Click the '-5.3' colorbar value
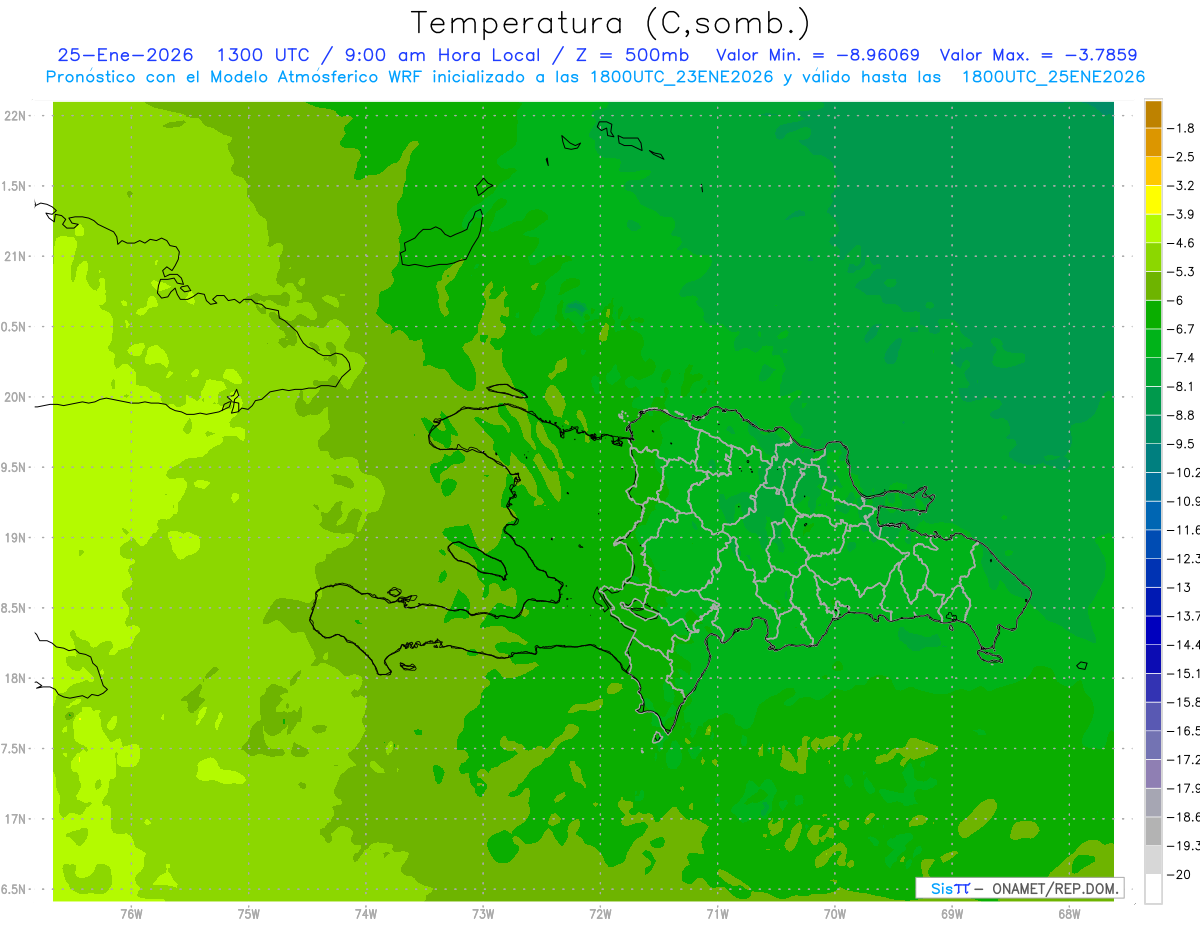Screen dimensions: 1200x927 click(x=1181, y=271)
